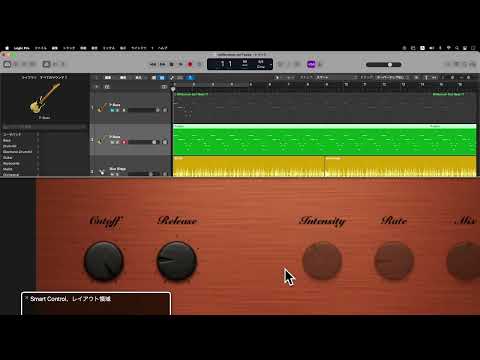
Task: Click the Play transport button
Action: 181,64
